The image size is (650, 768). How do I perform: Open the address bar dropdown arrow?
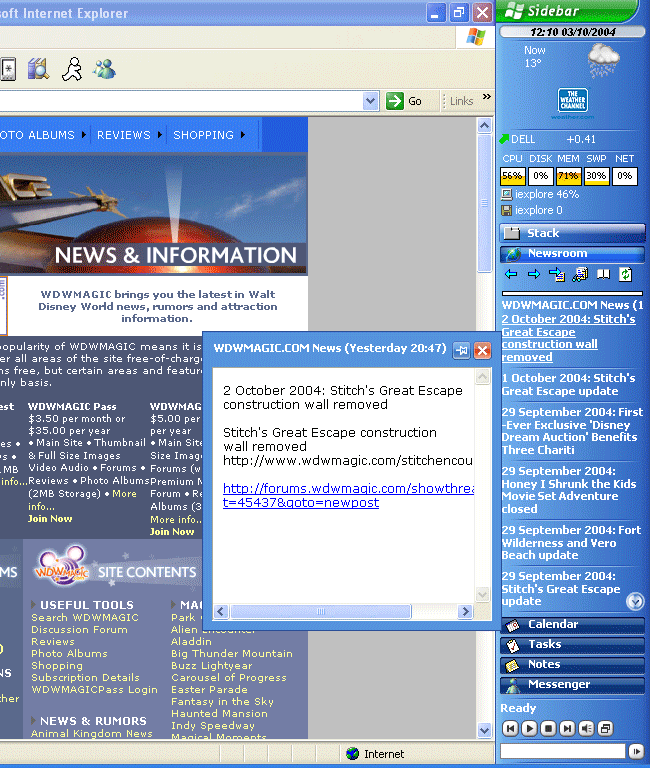(370, 101)
